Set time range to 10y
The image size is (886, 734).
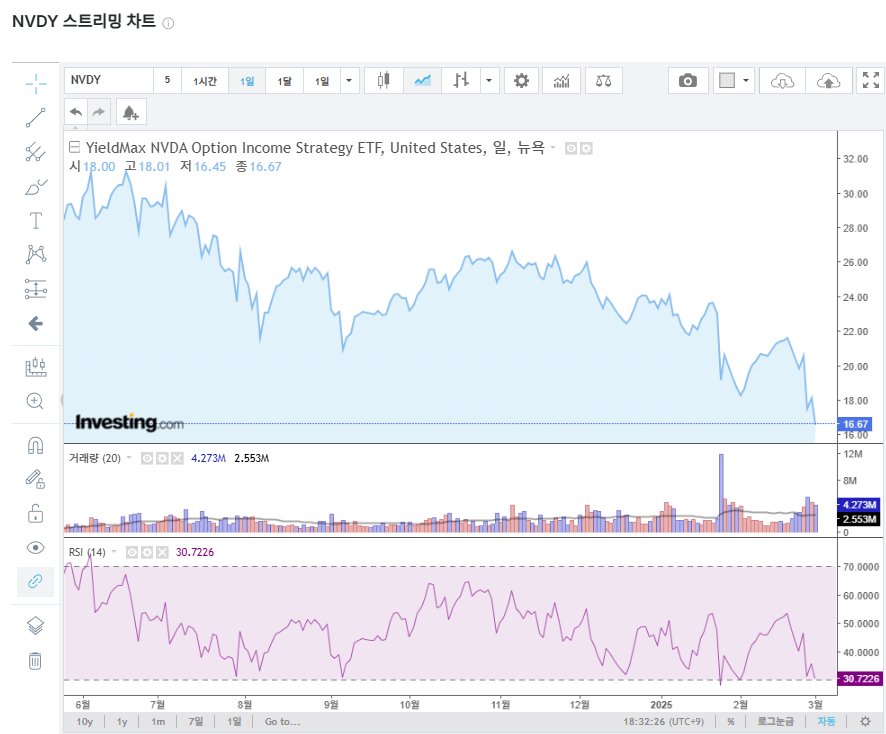click(85, 722)
